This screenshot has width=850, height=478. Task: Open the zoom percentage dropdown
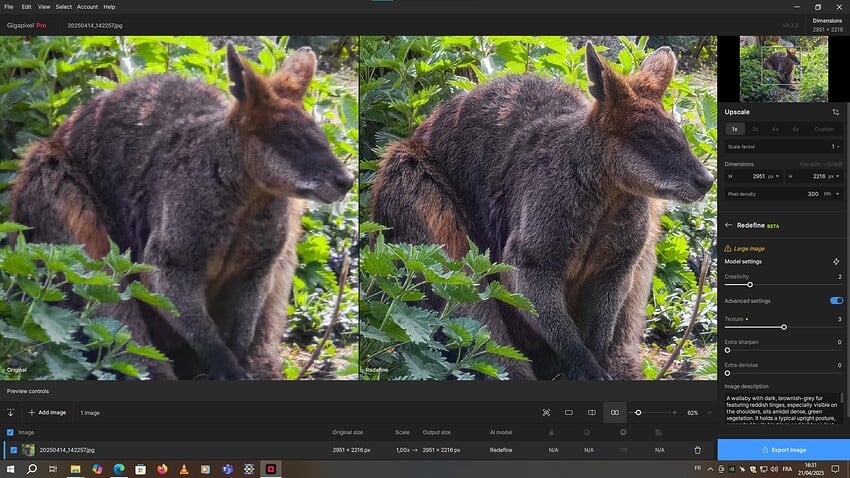pyautogui.click(x=709, y=412)
